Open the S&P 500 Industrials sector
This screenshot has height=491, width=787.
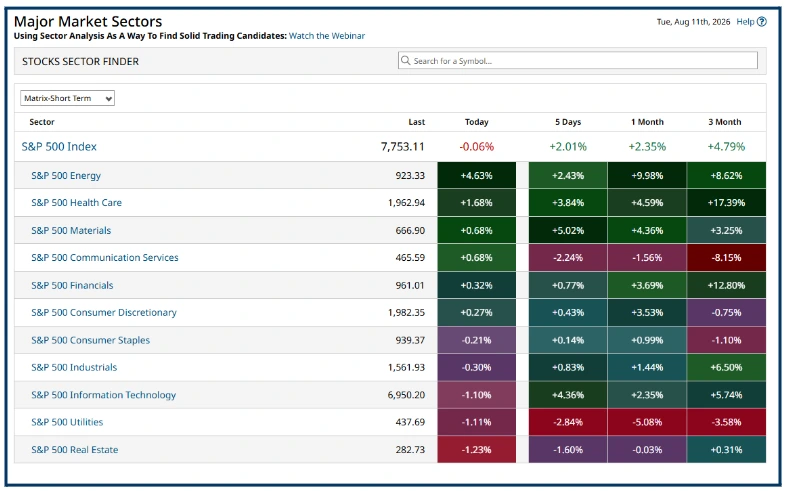[x=74, y=367]
